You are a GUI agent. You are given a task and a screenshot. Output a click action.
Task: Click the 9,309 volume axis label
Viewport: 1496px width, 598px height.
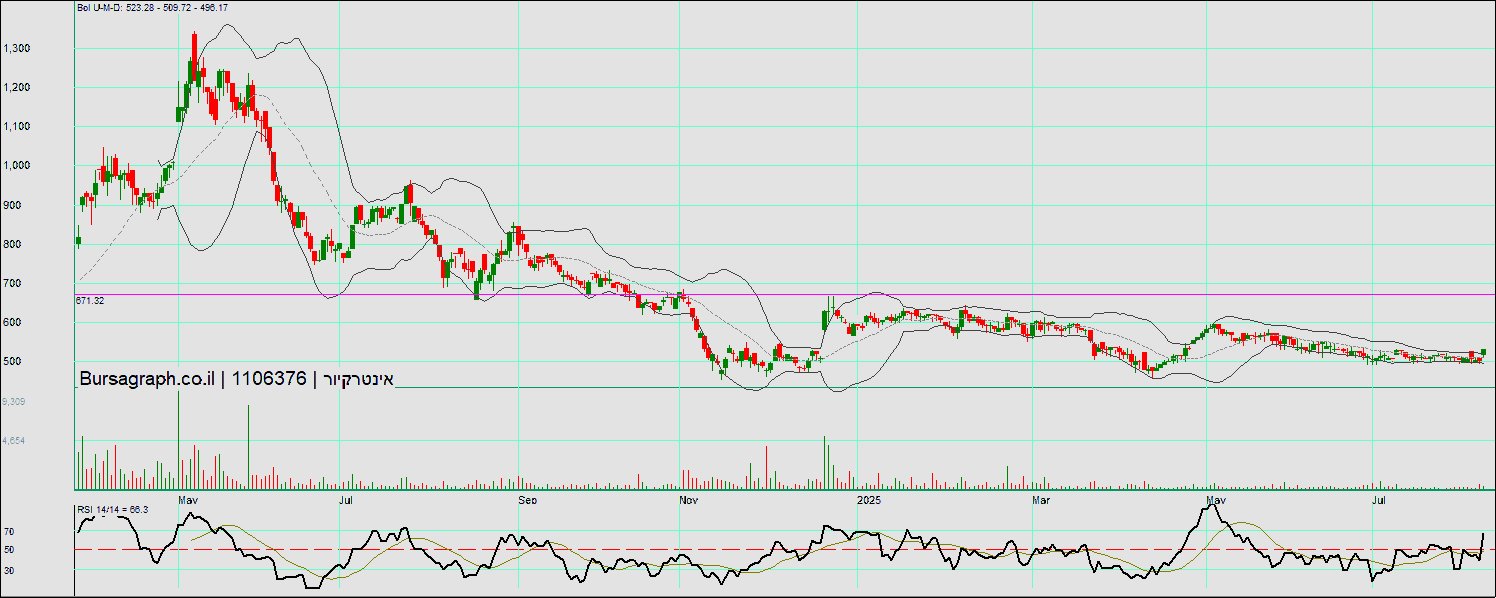[x=13, y=401]
